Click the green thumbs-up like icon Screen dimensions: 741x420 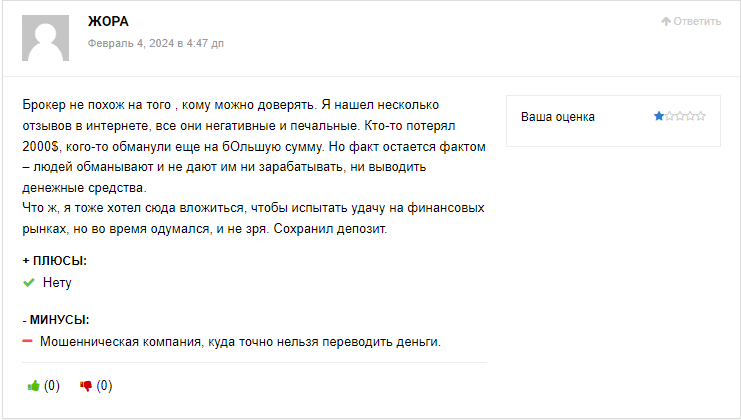pos(33,386)
